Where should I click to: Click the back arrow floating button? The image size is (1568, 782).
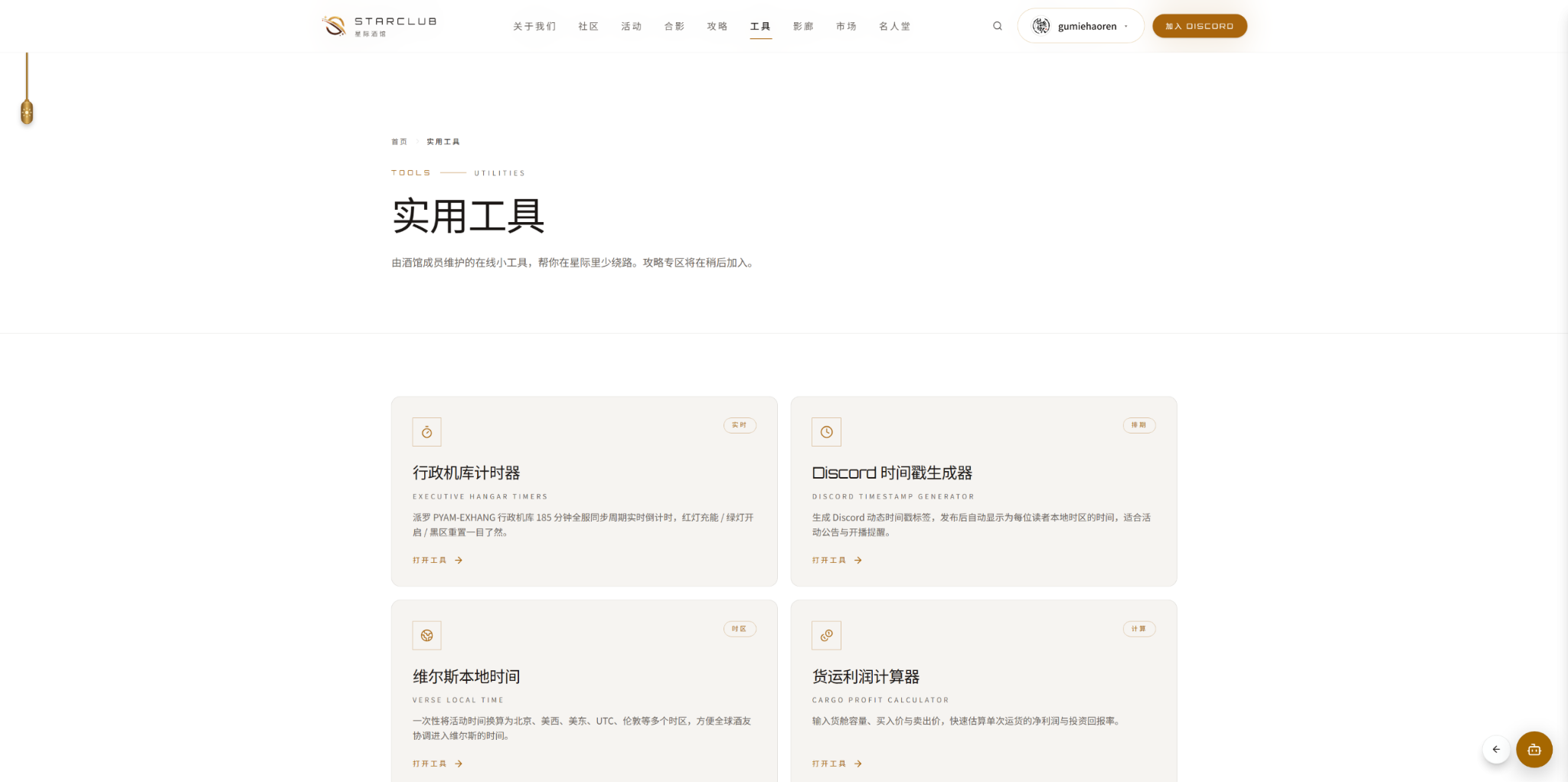click(1496, 749)
